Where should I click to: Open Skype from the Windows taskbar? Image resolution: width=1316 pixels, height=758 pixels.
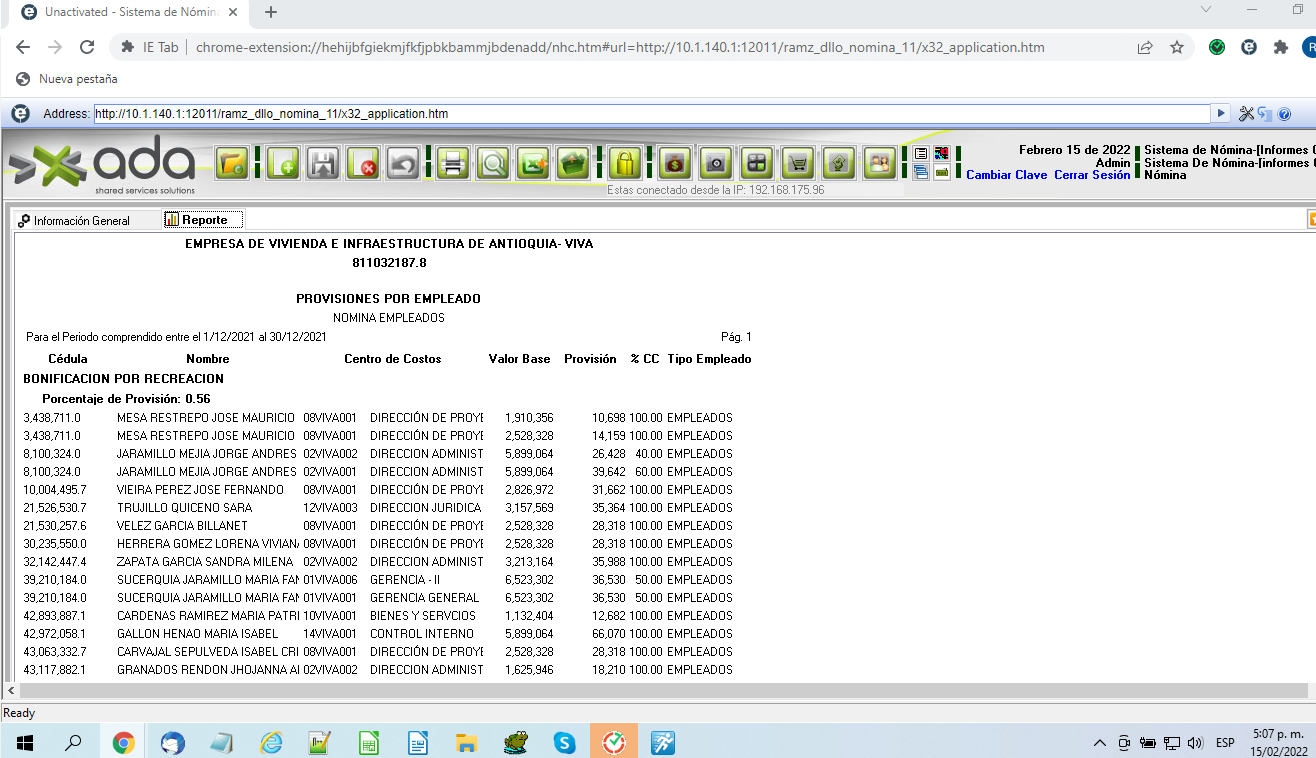click(565, 743)
